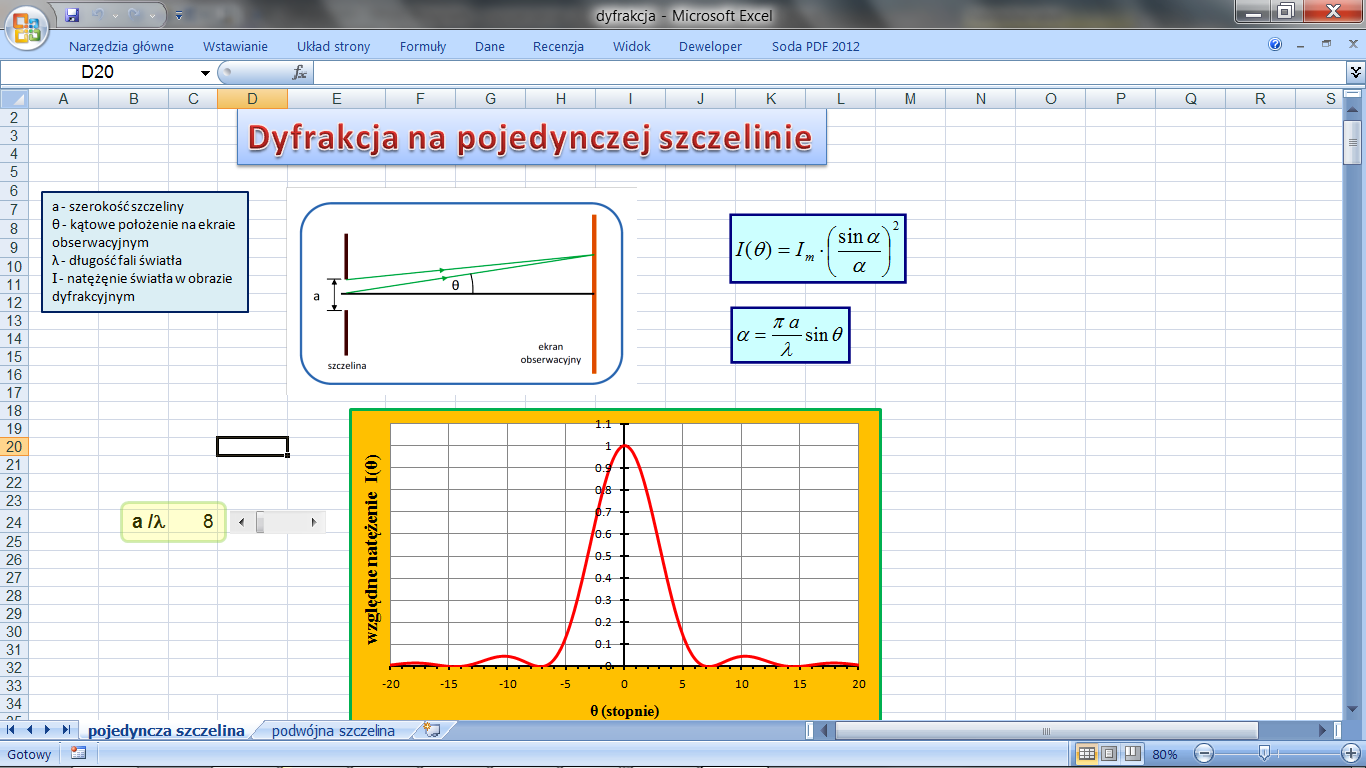This screenshot has height=768, width=1366.
Task: Open the Undo history dropdown arrow
Action: pyautogui.click(x=114, y=16)
